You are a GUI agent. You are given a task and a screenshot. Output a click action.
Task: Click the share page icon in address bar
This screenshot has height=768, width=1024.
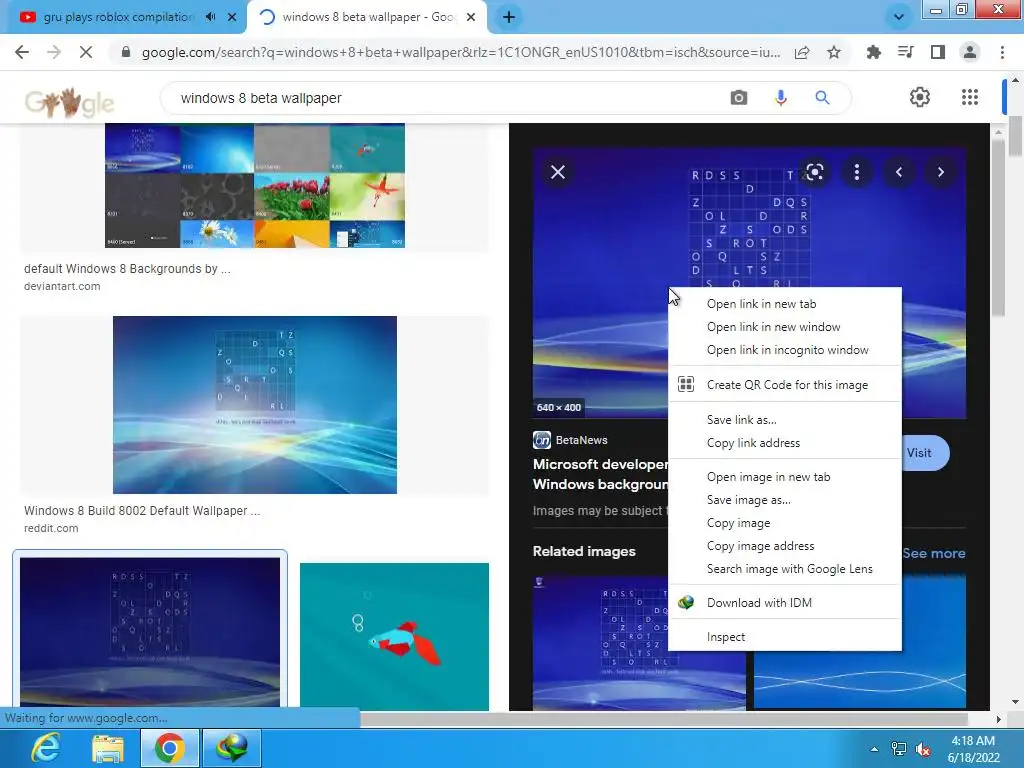click(x=802, y=52)
